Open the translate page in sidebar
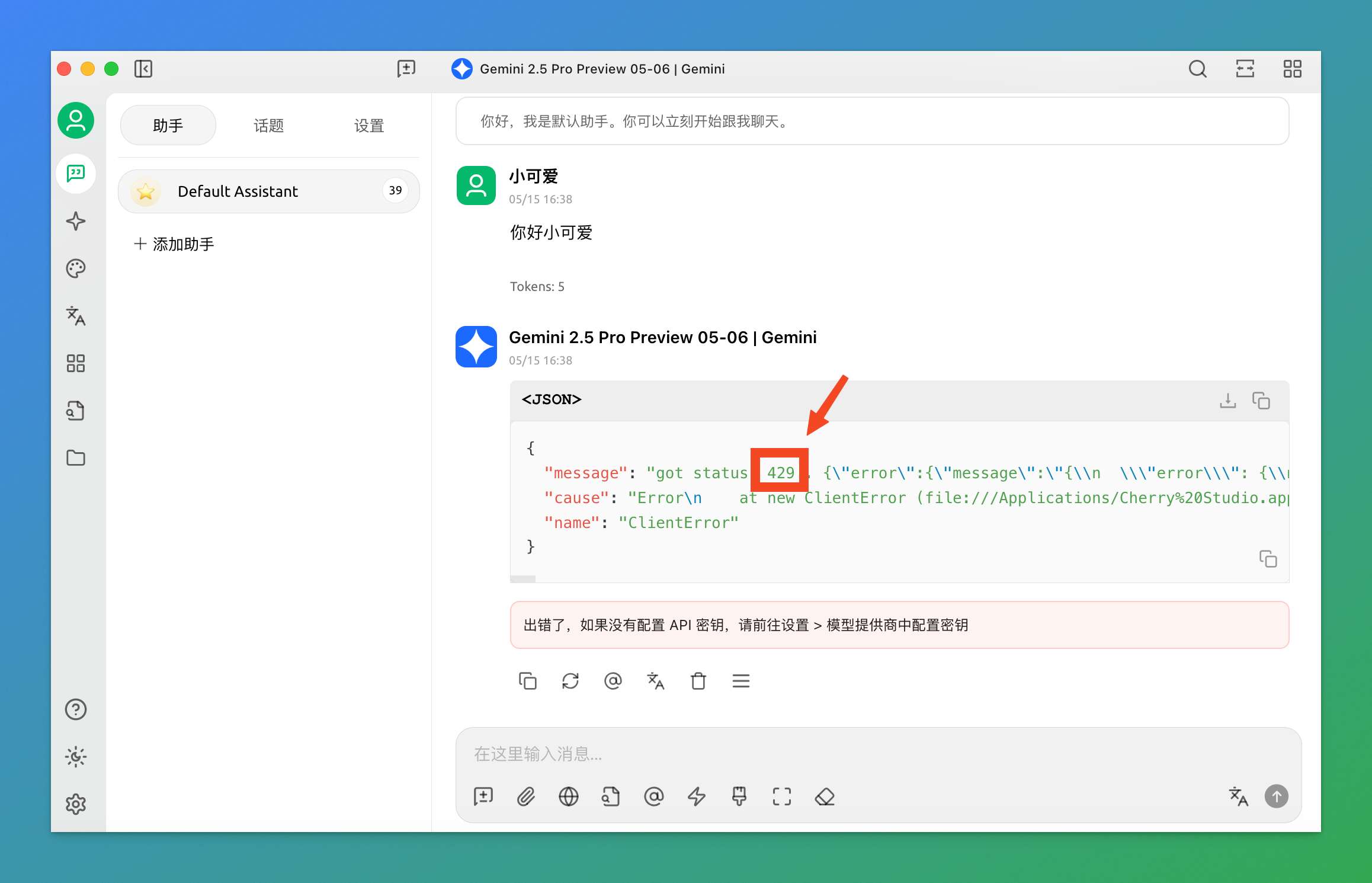 pos(76,316)
